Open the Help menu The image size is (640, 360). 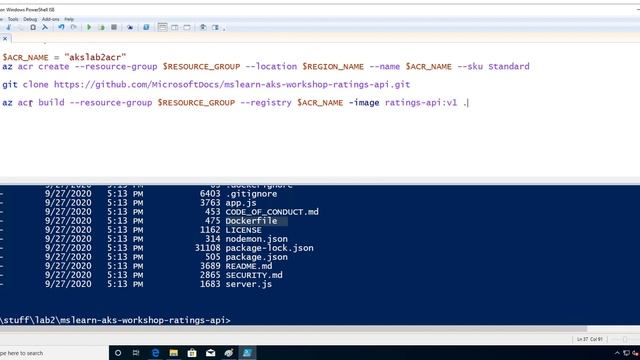click(x=69, y=19)
